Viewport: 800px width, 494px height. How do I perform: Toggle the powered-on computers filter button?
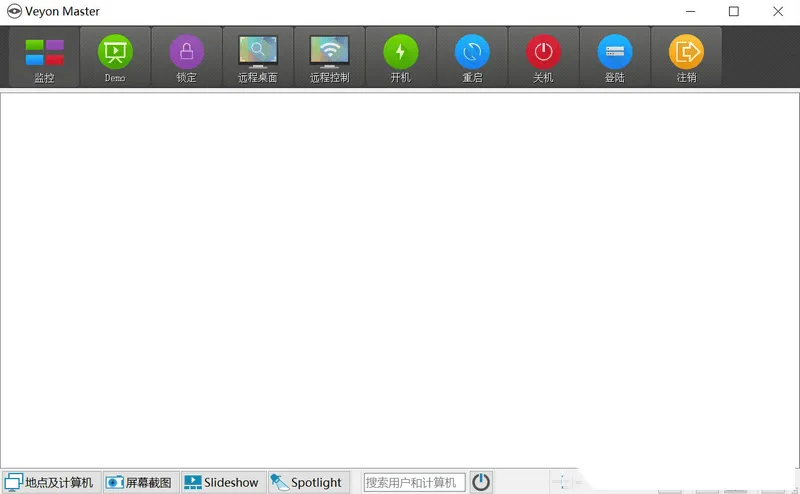pos(481,482)
